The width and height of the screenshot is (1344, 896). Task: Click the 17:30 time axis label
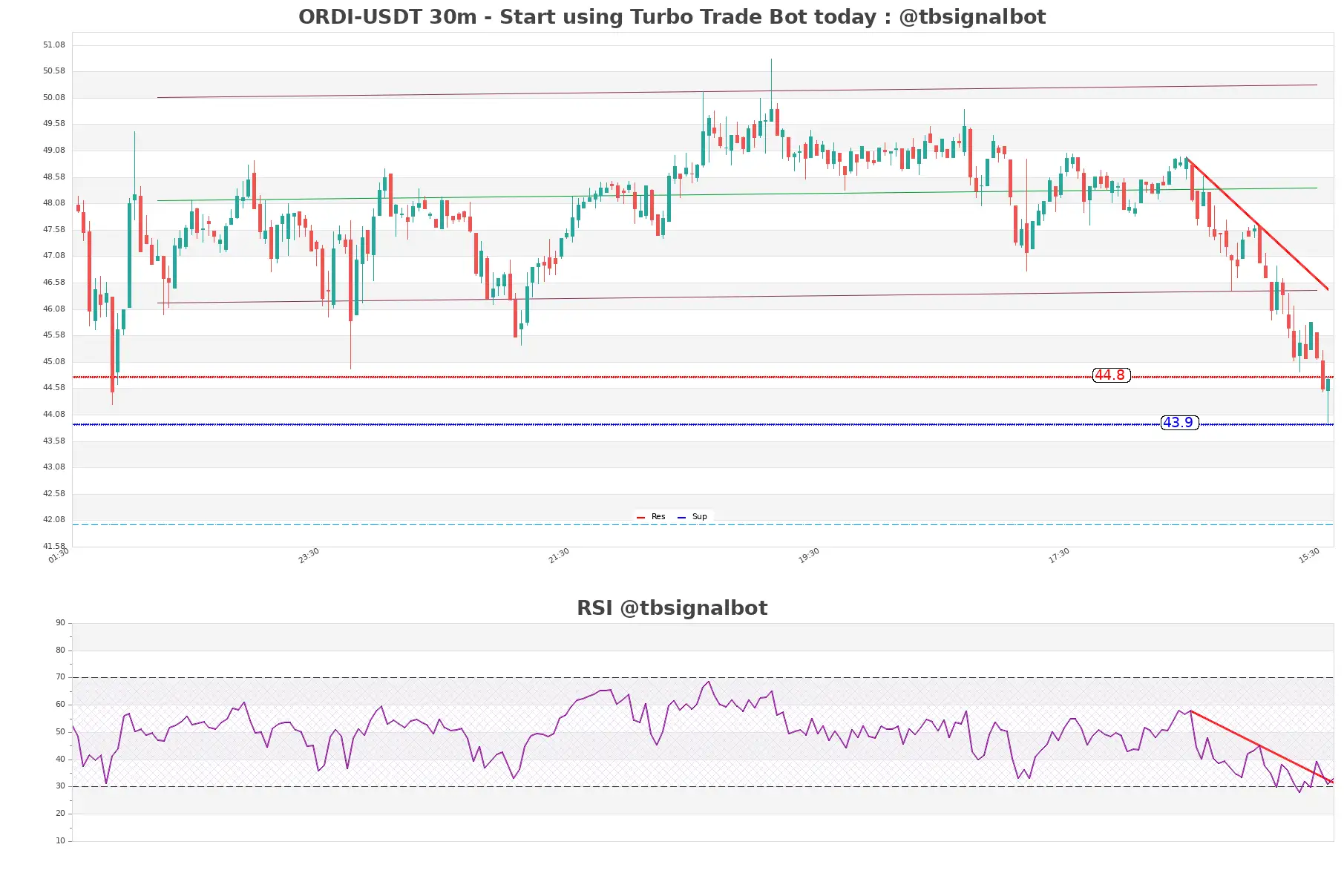tap(1059, 556)
